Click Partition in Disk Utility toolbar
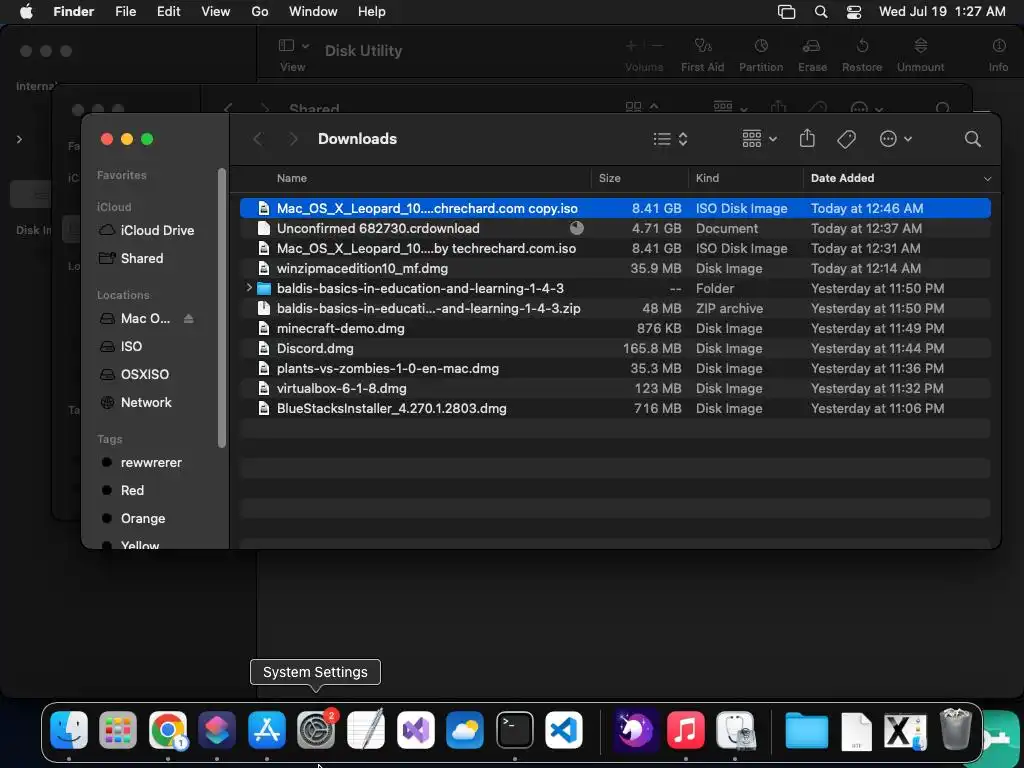The height and width of the screenshot is (768, 1024). pos(761,55)
